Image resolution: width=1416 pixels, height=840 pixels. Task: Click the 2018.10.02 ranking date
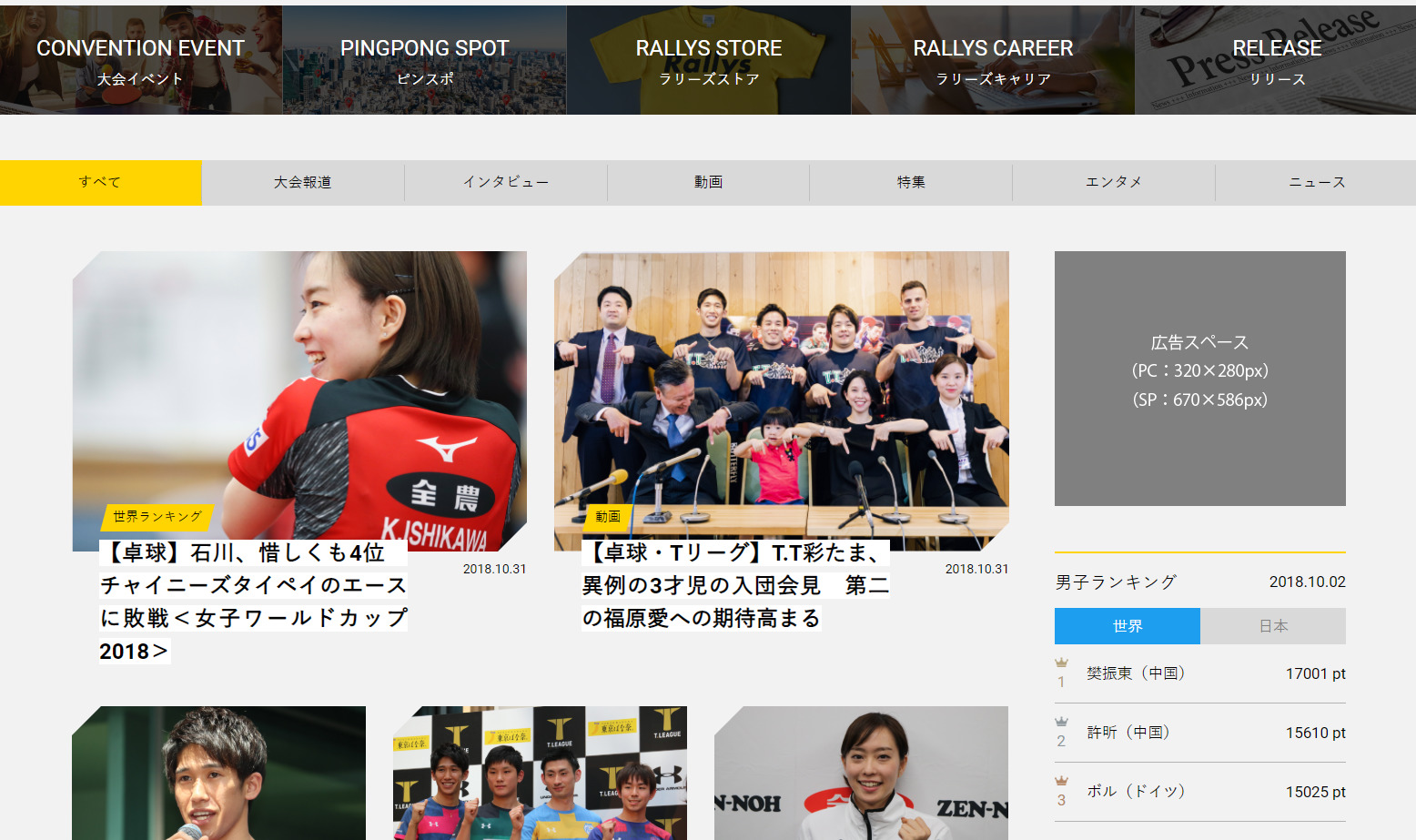[x=1307, y=582]
